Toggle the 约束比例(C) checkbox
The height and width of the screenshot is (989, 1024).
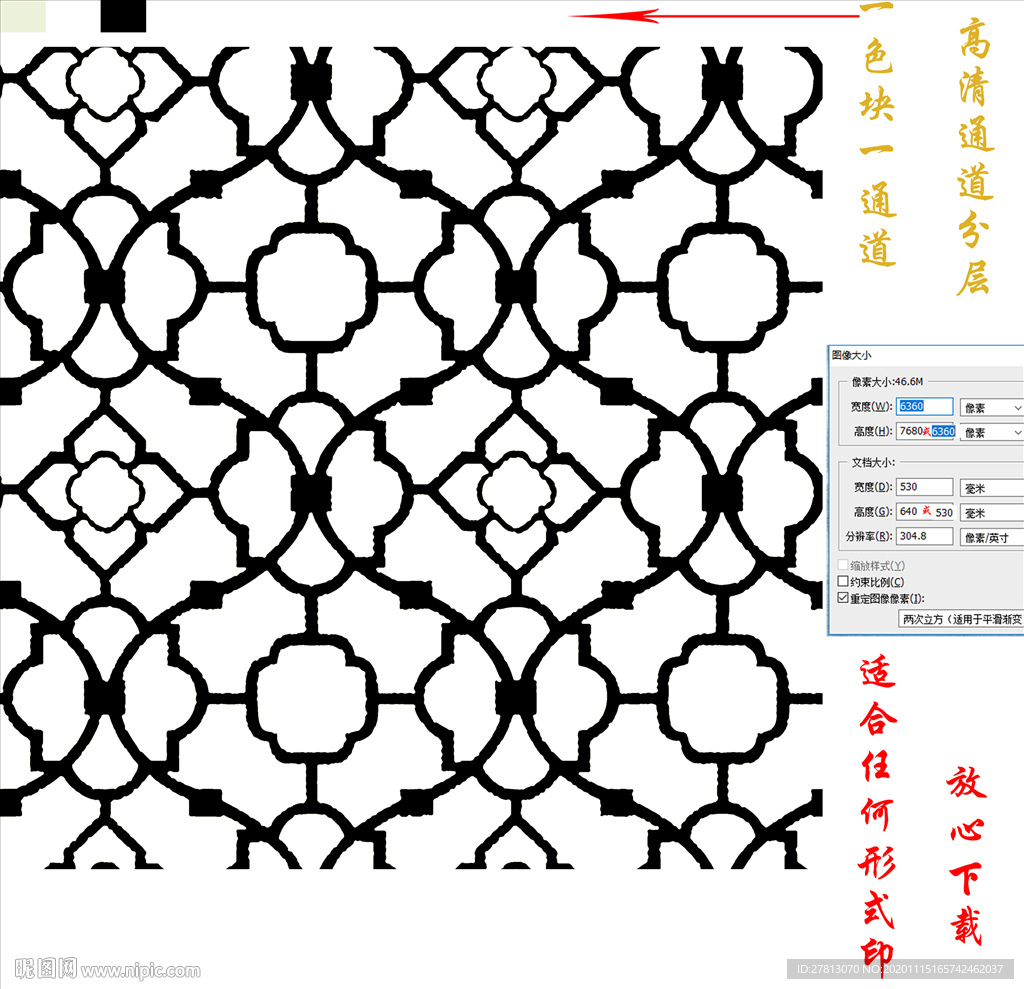point(843,581)
